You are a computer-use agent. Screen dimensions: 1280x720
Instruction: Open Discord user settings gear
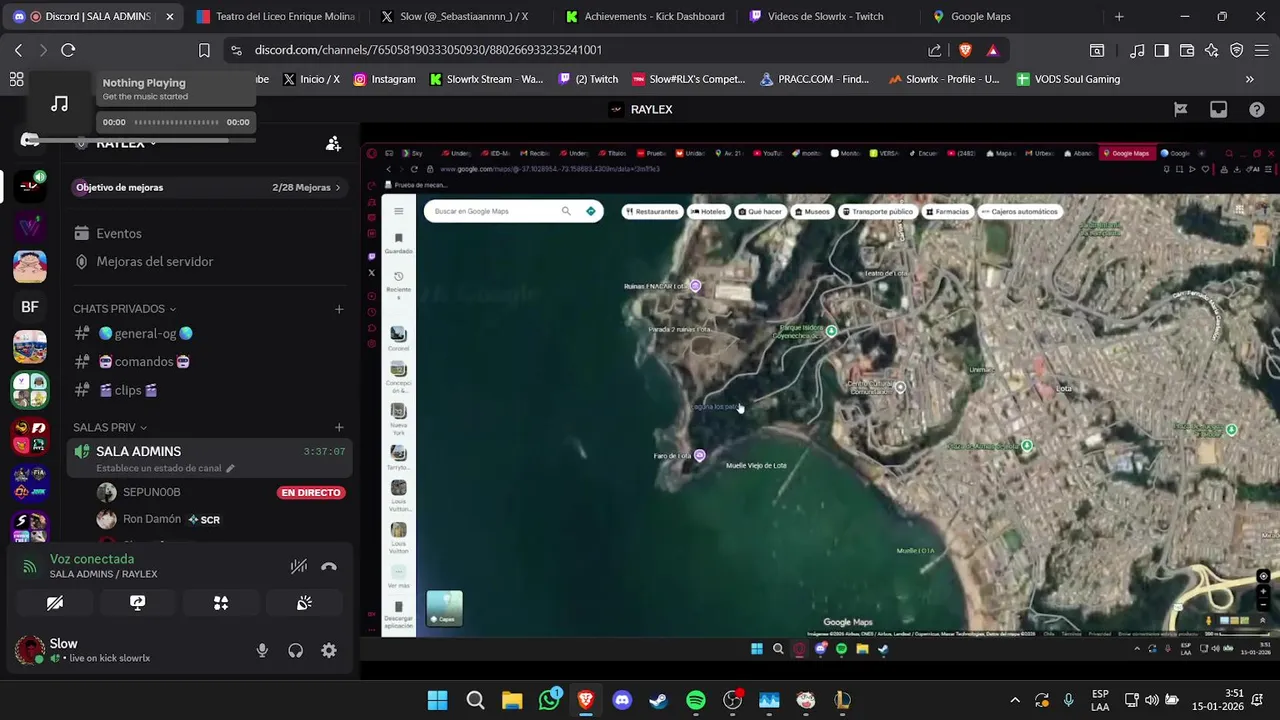329,651
